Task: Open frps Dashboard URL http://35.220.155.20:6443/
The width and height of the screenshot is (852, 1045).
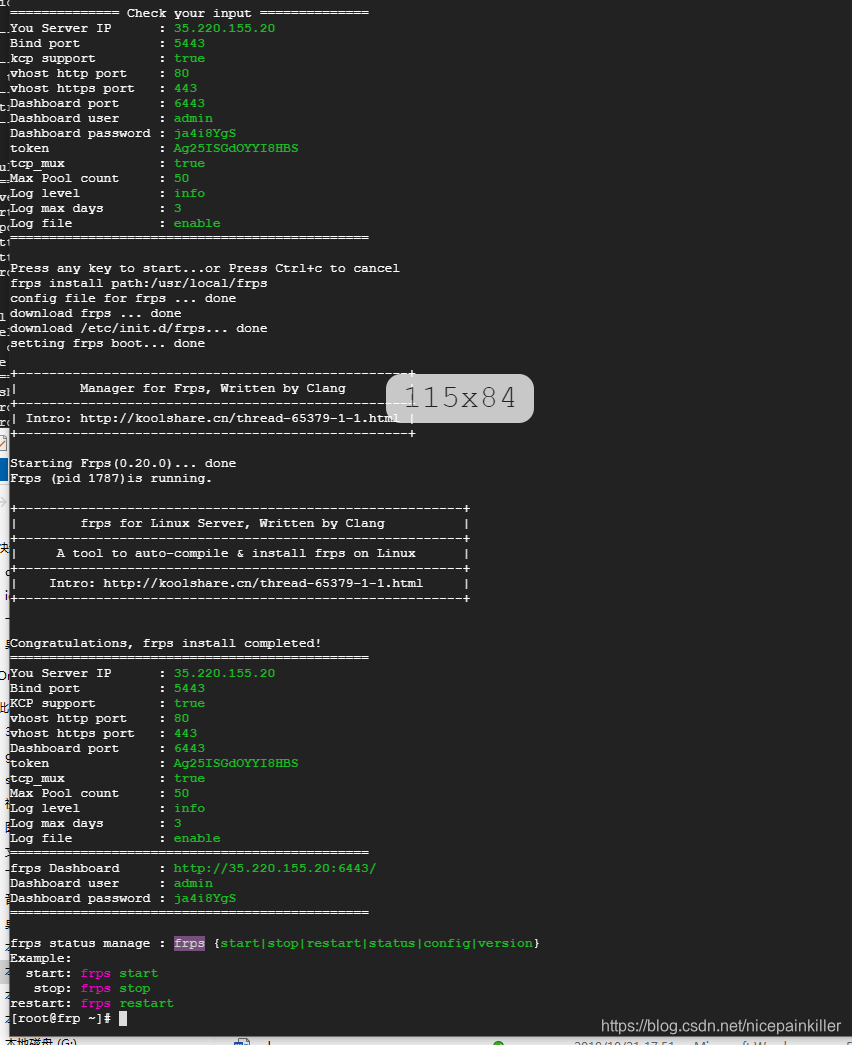Action: [275, 868]
